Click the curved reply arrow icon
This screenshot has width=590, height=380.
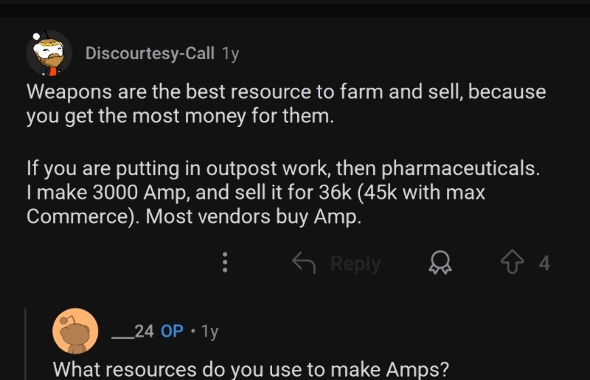click(304, 262)
